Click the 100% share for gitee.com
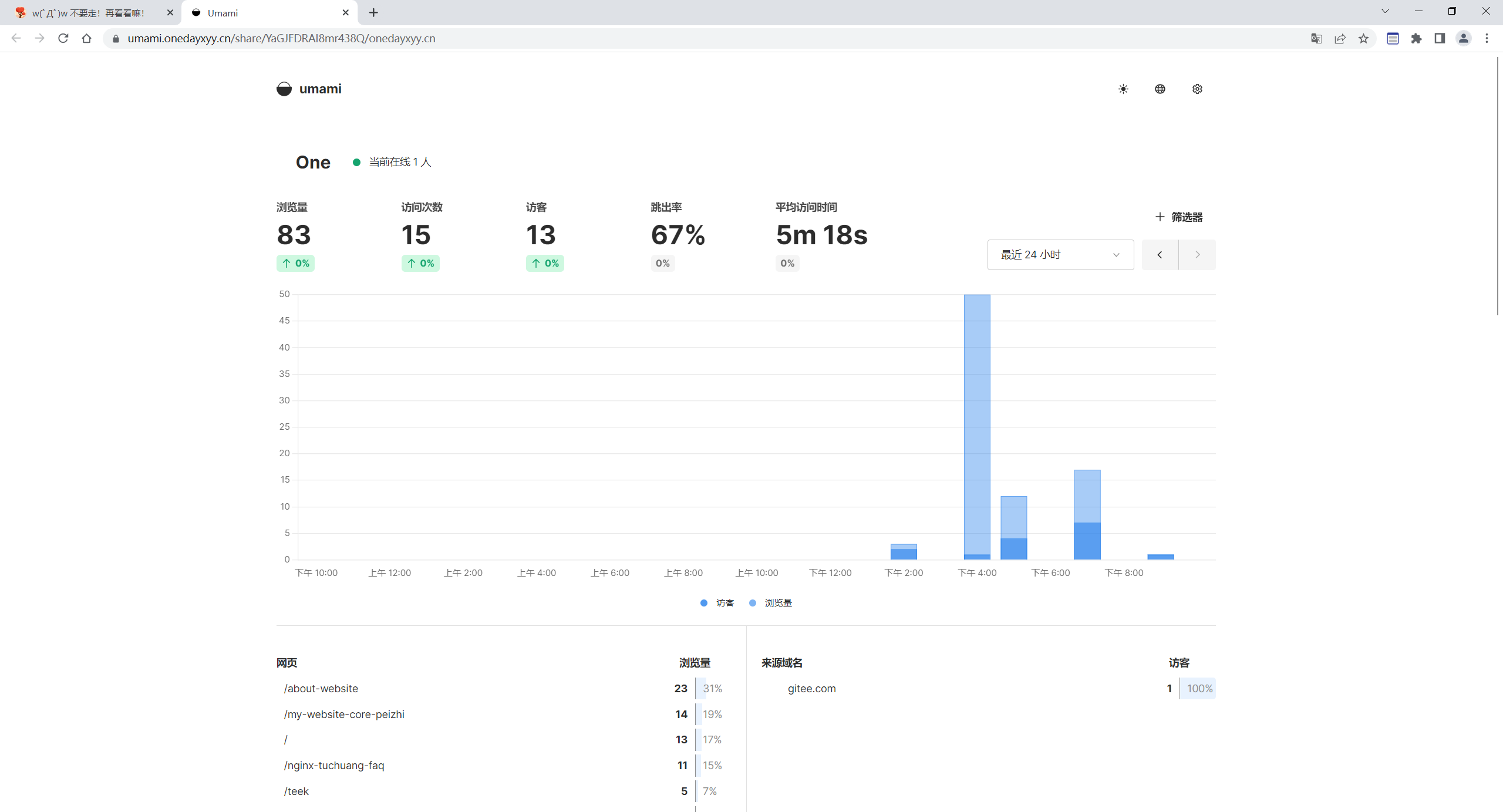The width and height of the screenshot is (1503, 812). (1199, 688)
